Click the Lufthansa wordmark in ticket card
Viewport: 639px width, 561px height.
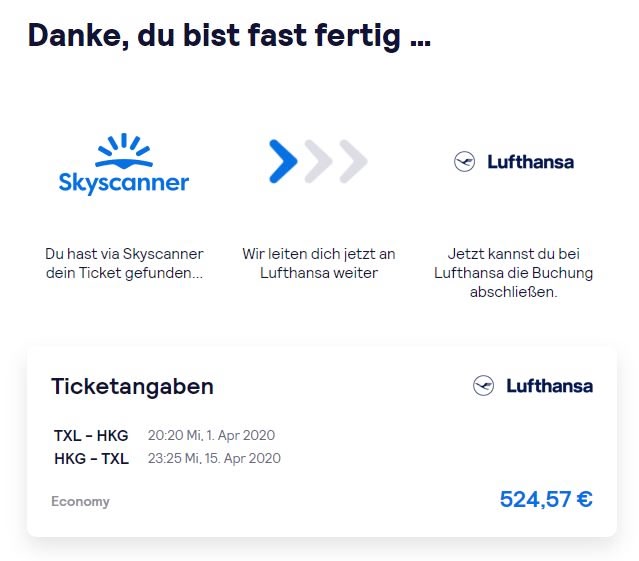click(x=550, y=386)
